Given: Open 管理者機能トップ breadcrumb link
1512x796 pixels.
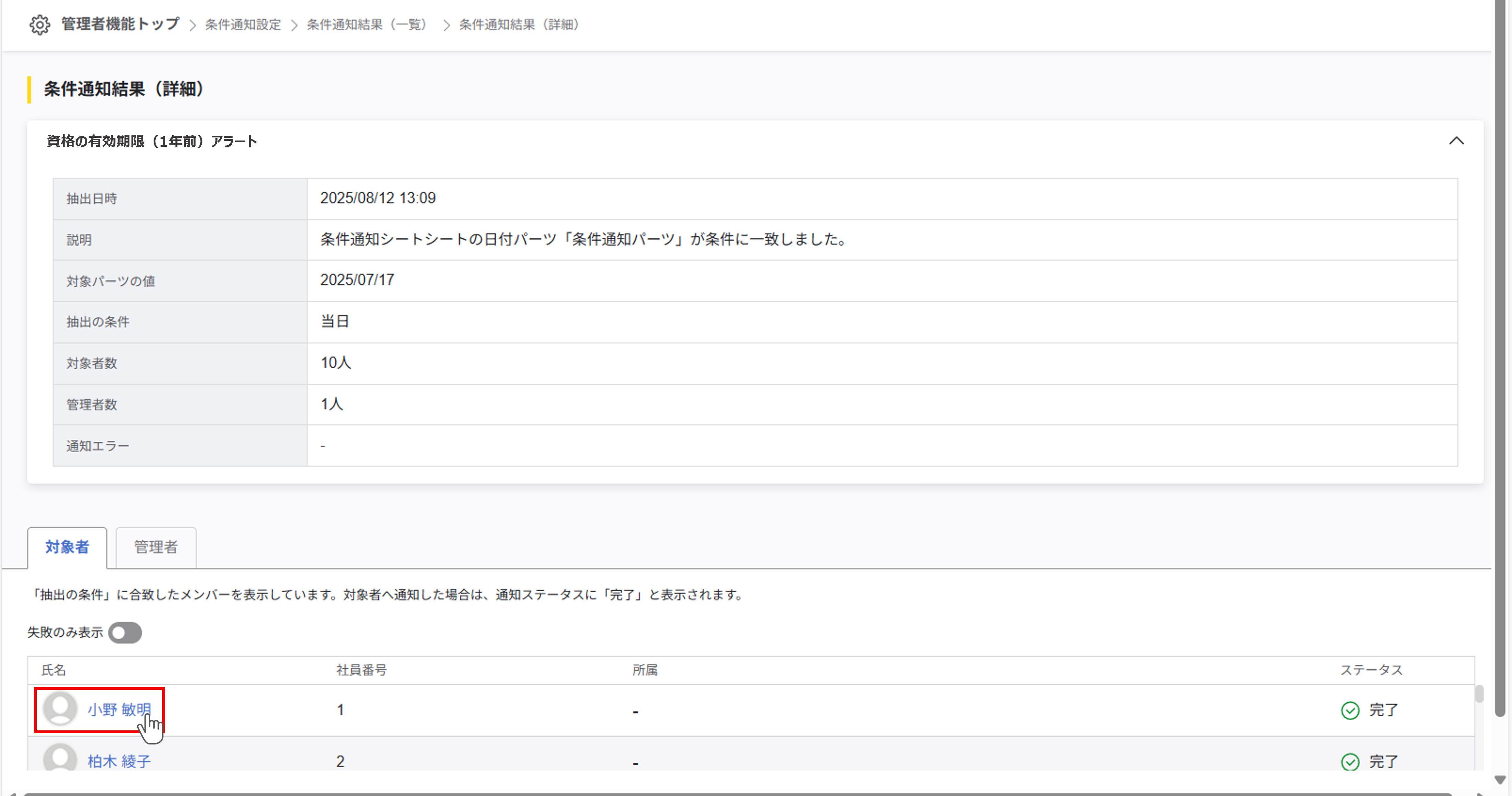Looking at the screenshot, I should click(117, 25).
